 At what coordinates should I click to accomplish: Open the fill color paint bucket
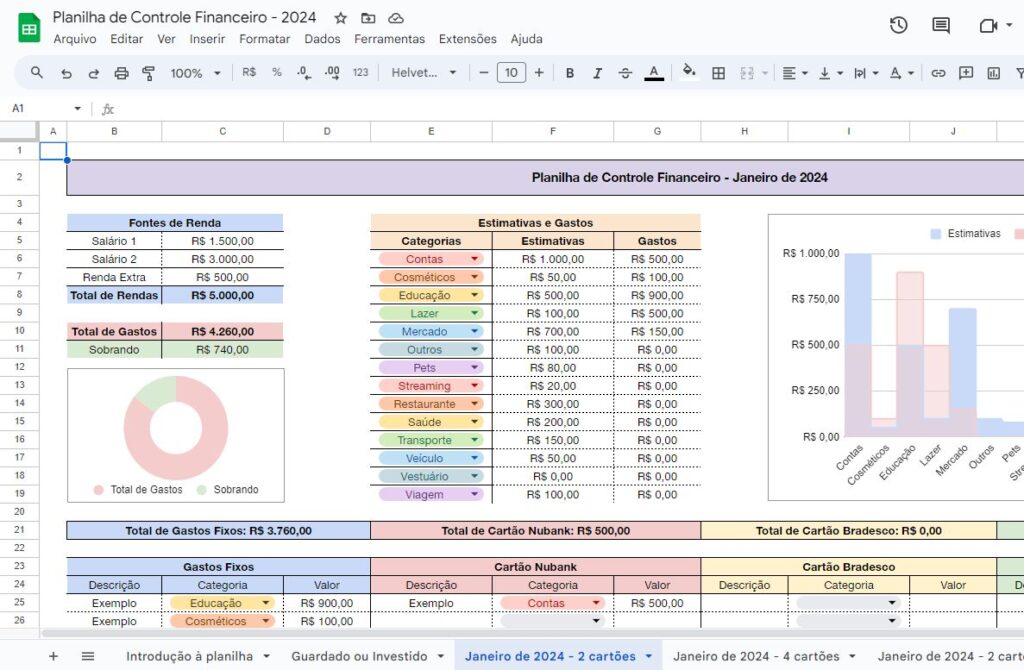click(688, 73)
